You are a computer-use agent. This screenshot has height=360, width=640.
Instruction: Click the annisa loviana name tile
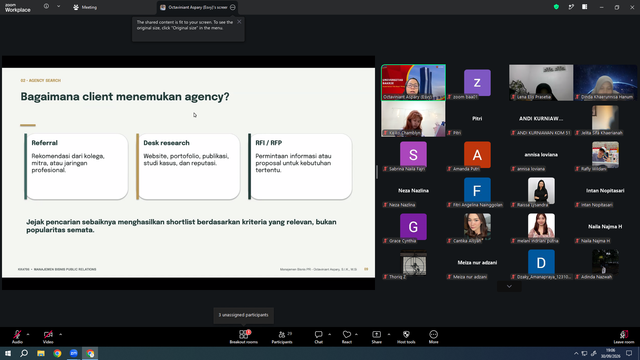(541, 155)
